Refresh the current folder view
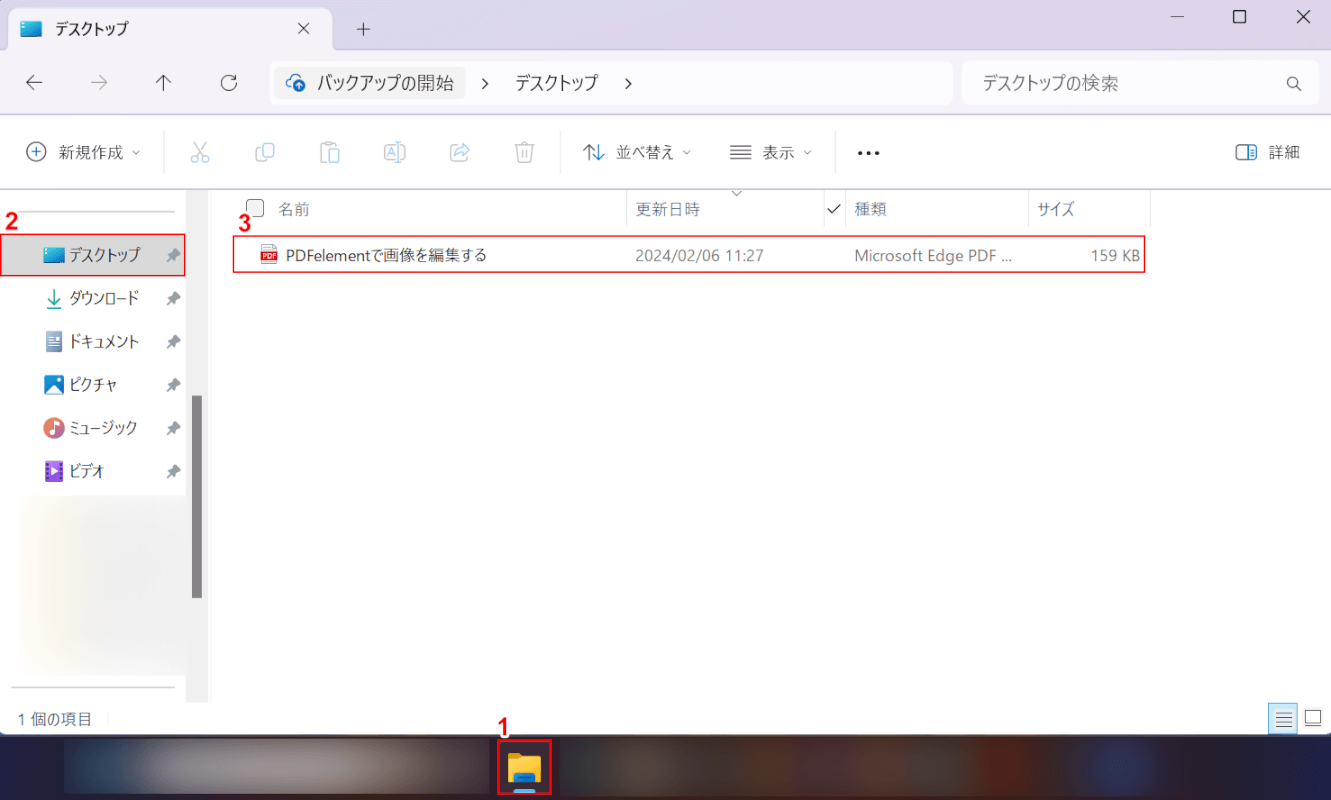Screen dimensions: 1331x800 229,83
